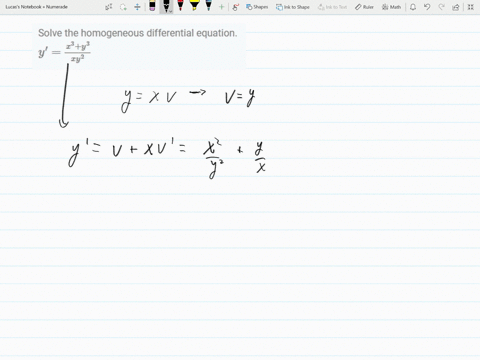This screenshot has height=360, width=480.
Task: Select the blue pen
Action: [209, 6]
